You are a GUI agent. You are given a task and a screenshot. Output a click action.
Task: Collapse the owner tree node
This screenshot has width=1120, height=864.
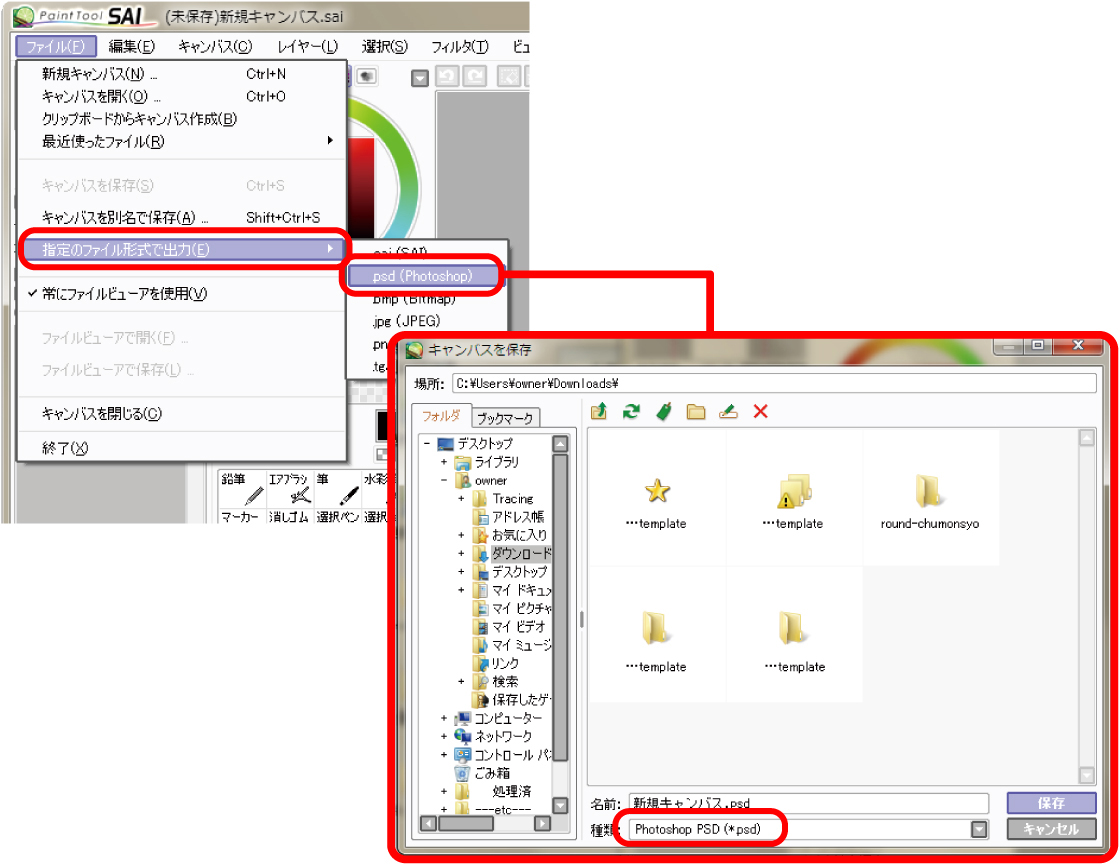tap(444, 481)
